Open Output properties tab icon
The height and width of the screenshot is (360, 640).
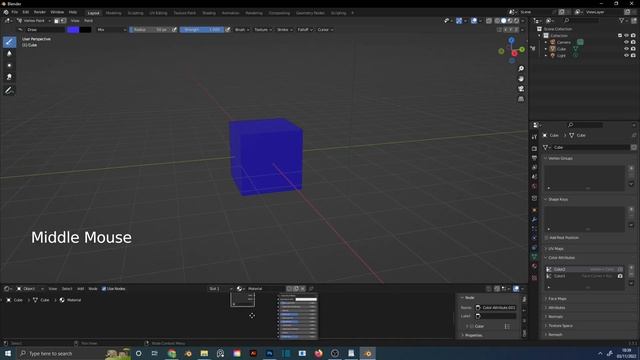[534, 158]
